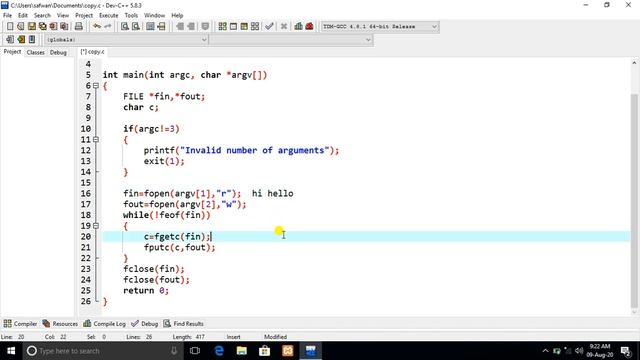Viewport: 640px width, 360px height.
Task: Open Microsoft Edge from the taskbar
Action: click(219, 351)
